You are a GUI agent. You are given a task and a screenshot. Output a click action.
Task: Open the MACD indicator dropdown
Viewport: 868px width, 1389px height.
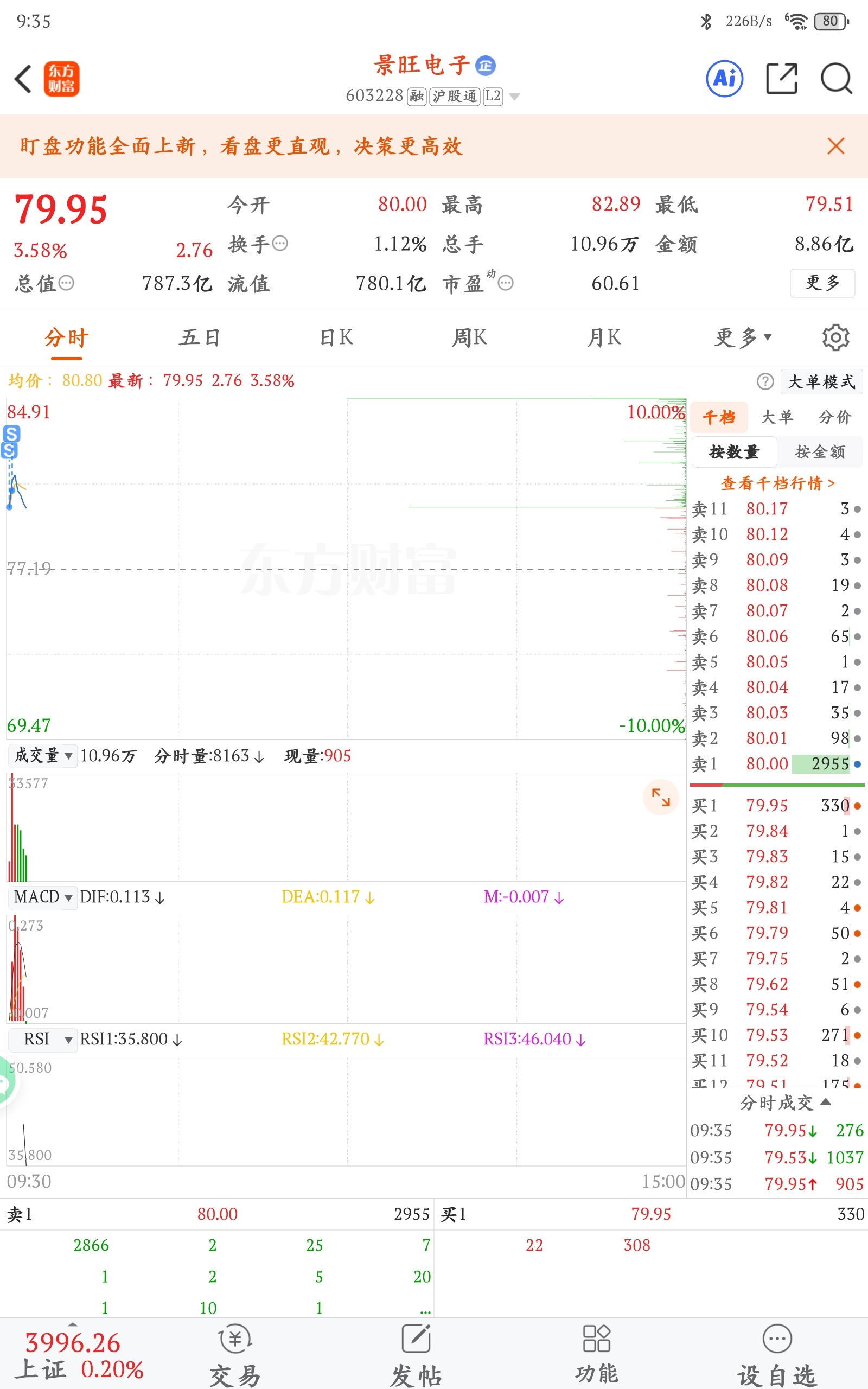tap(43, 896)
